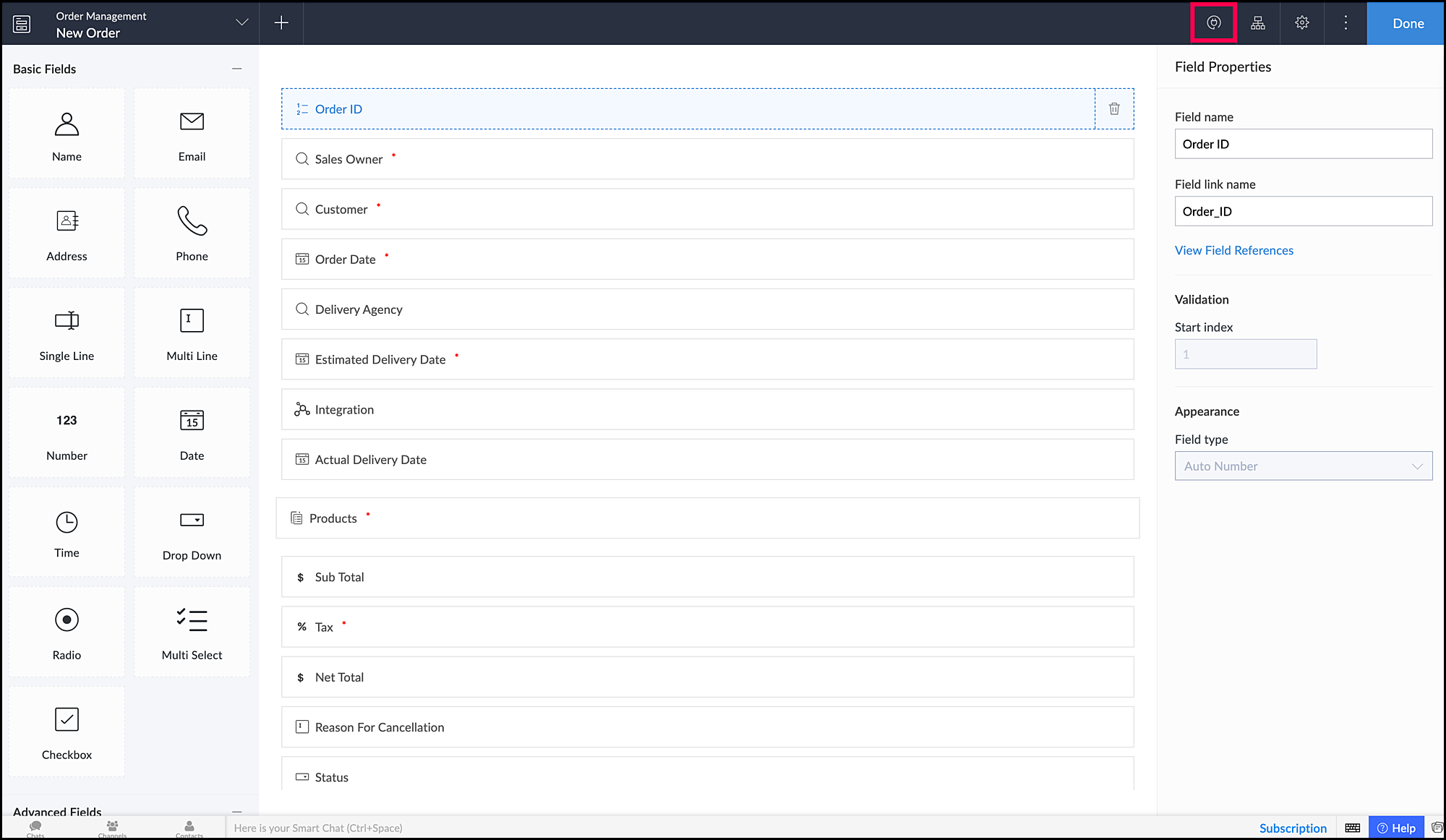Select the Multi Select field type
The height and width of the screenshot is (840, 1446).
pyautogui.click(x=192, y=633)
